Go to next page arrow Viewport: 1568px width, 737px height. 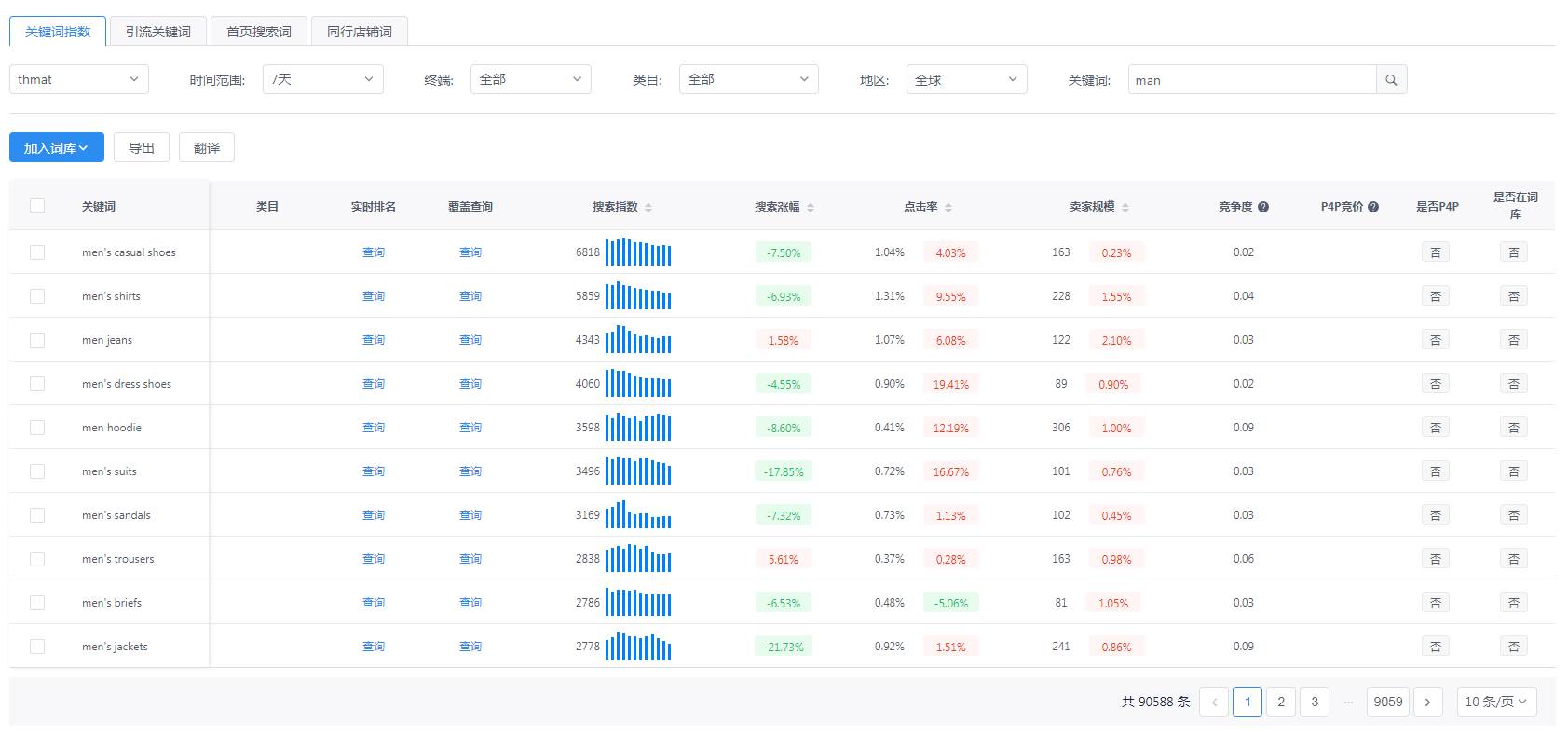pos(1427,702)
